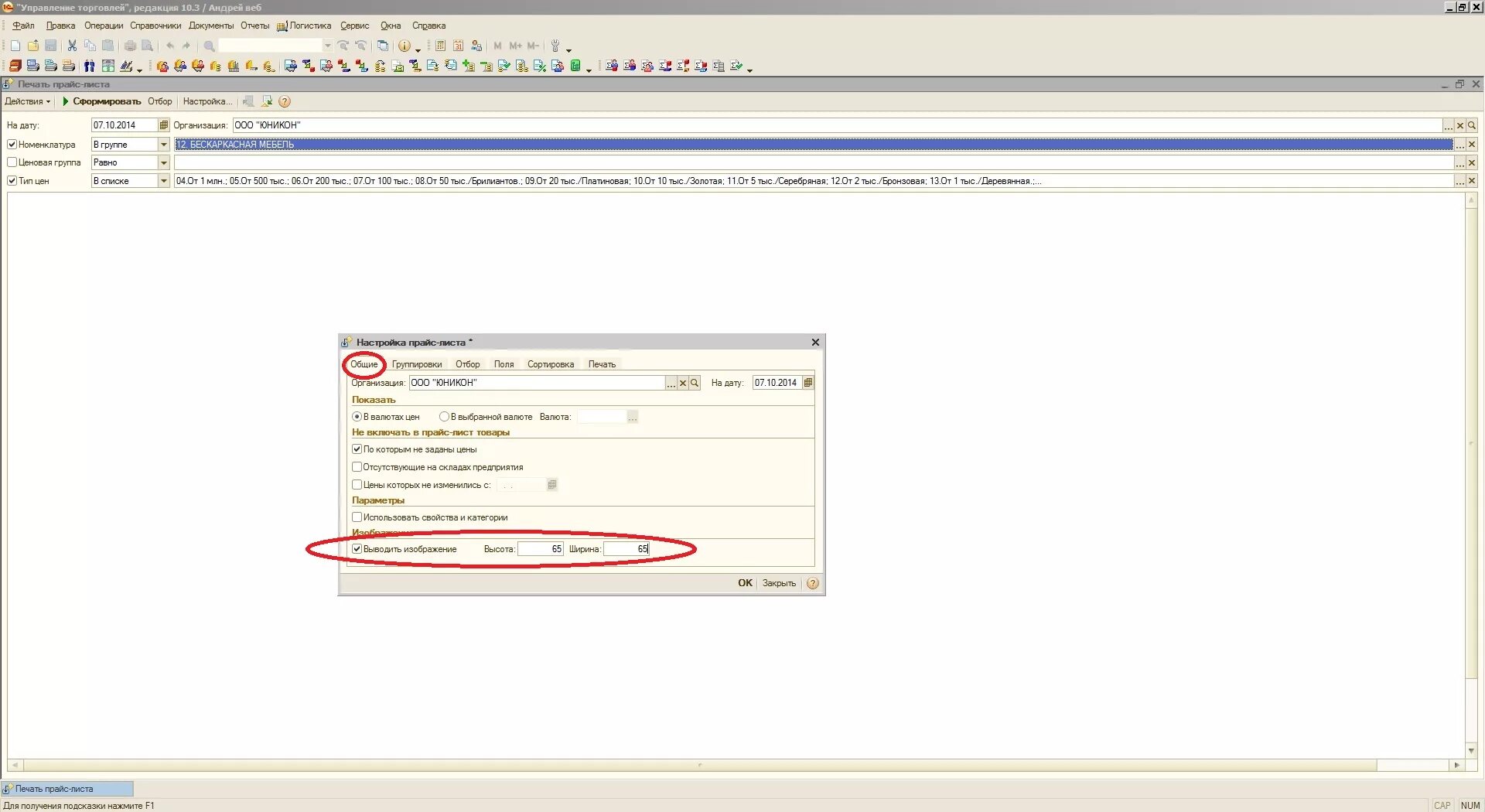Open the date picker beside the report date field
Viewport: 1485px width, 812px height.
163,125
